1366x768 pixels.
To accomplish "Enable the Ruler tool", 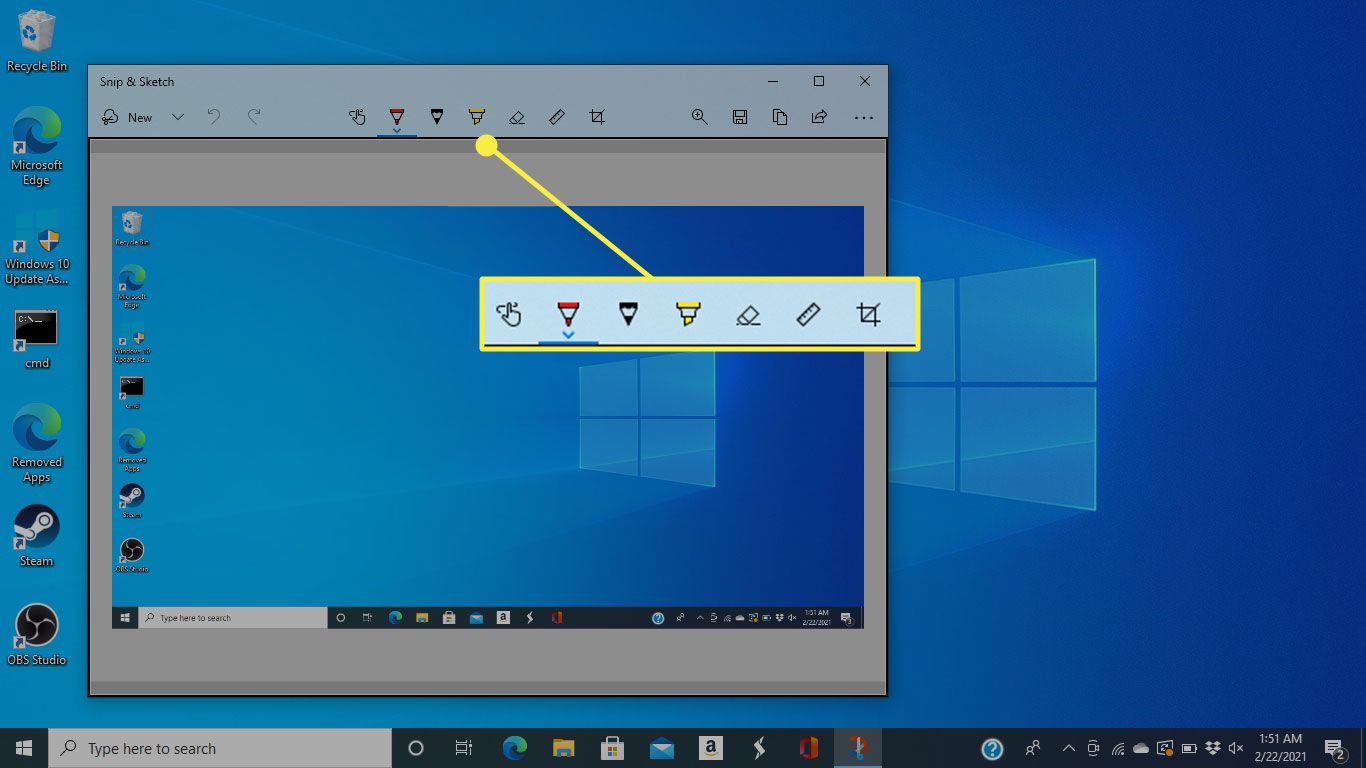I will pos(557,117).
